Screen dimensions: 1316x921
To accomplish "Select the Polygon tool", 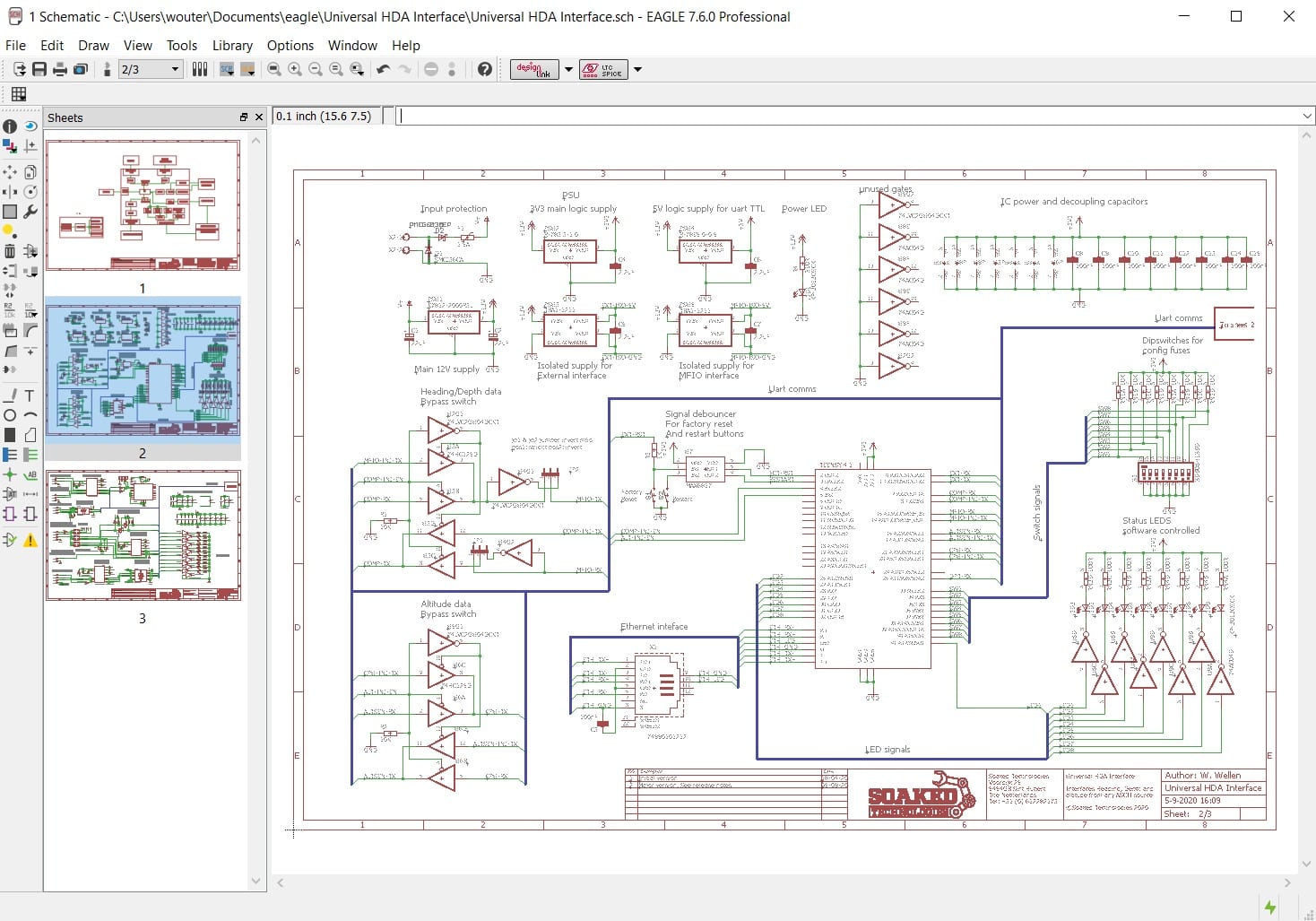I will point(30,435).
